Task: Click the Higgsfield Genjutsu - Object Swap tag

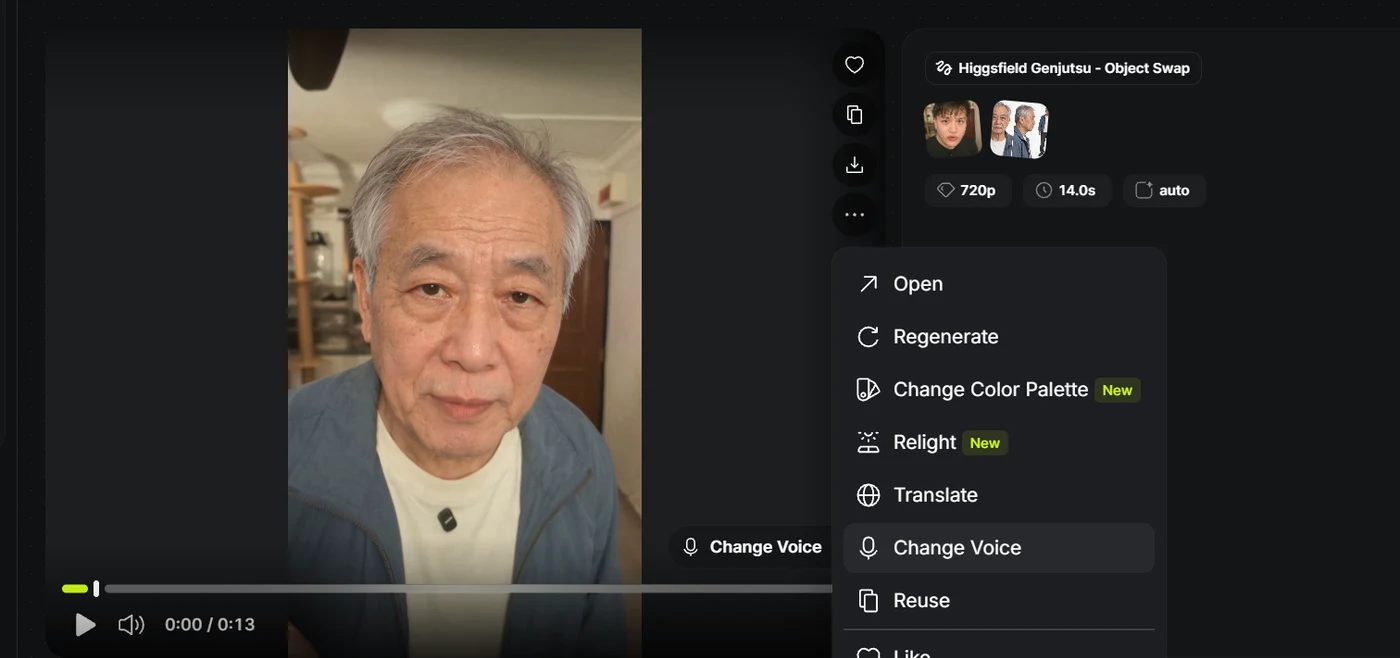Action: tap(1063, 68)
